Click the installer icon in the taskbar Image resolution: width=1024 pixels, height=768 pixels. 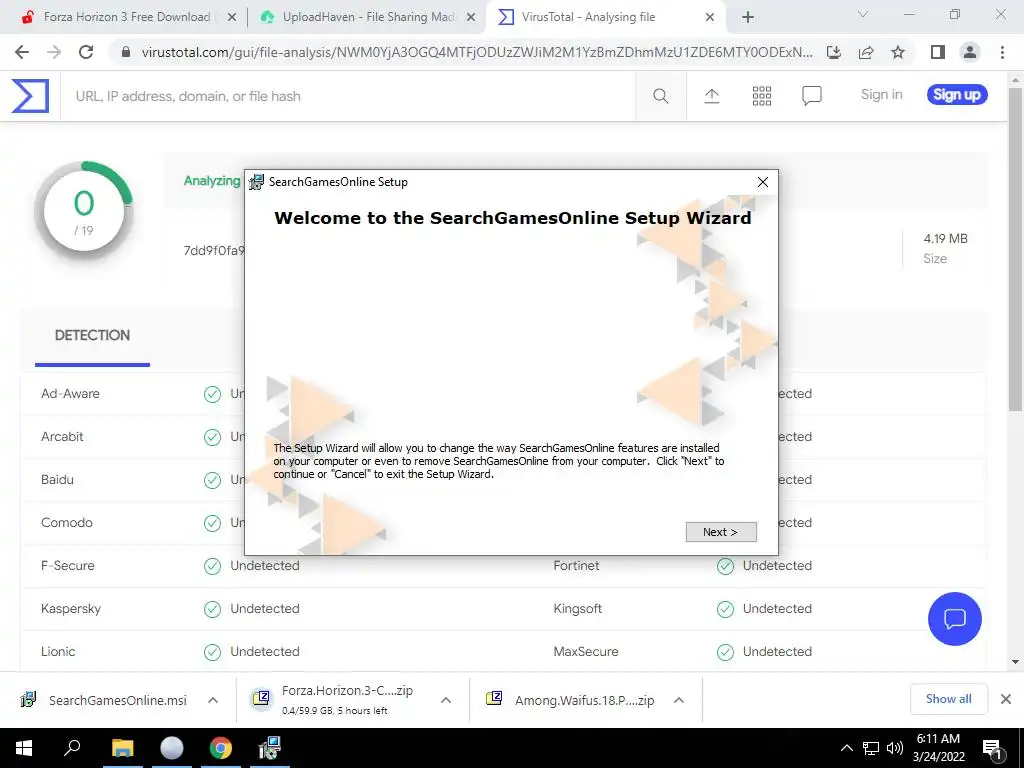269,748
